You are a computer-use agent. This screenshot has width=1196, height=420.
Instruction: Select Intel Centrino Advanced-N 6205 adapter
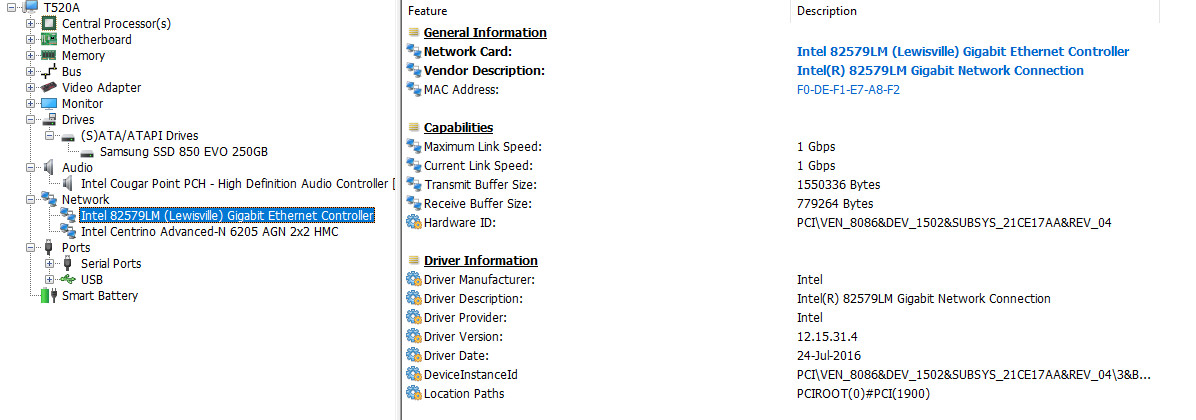(x=210, y=232)
